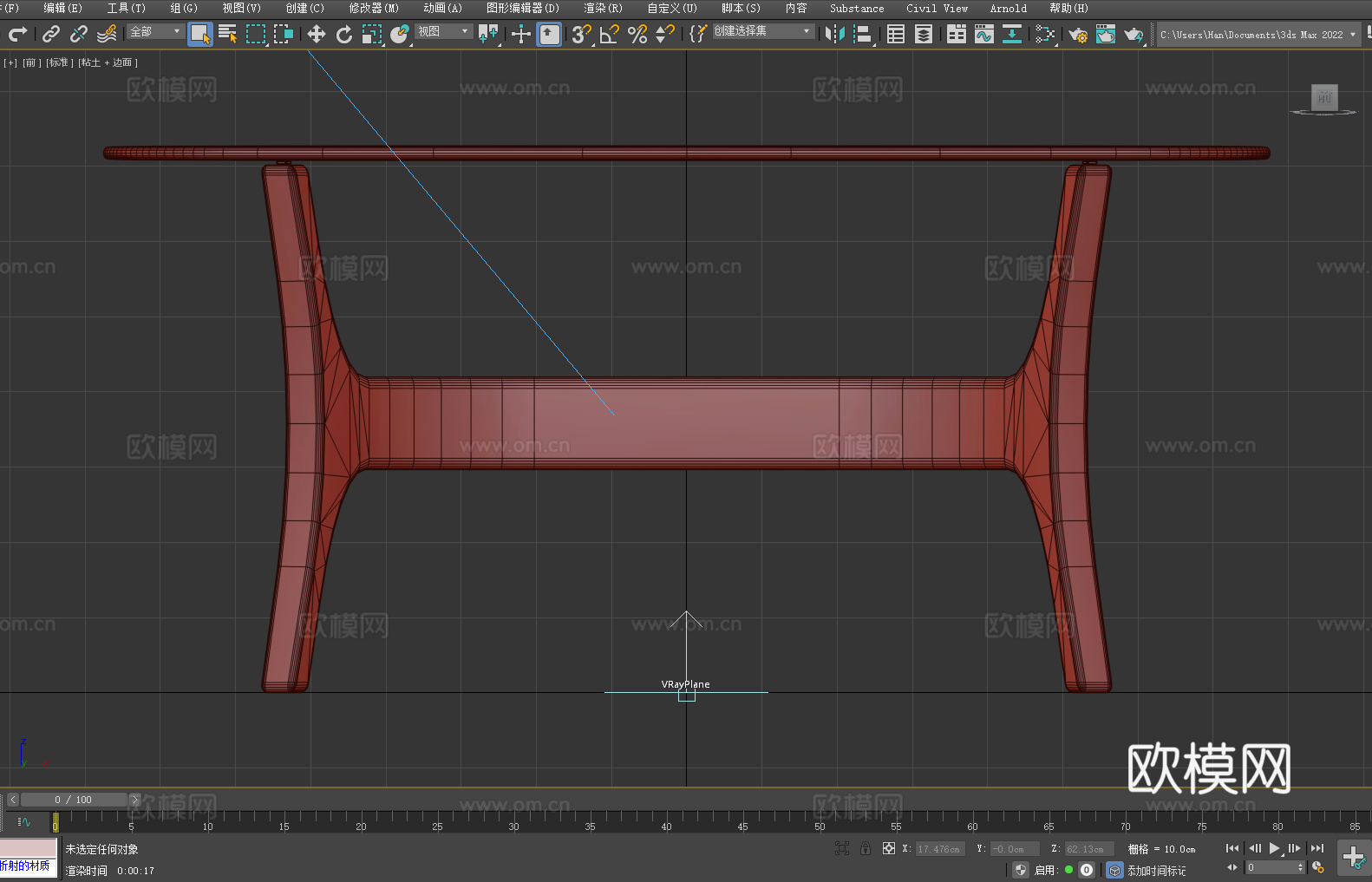The height and width of the screenshot is (882, 1372).
Task: Click the pink material color swatch
Action: (x=28, y=848)
